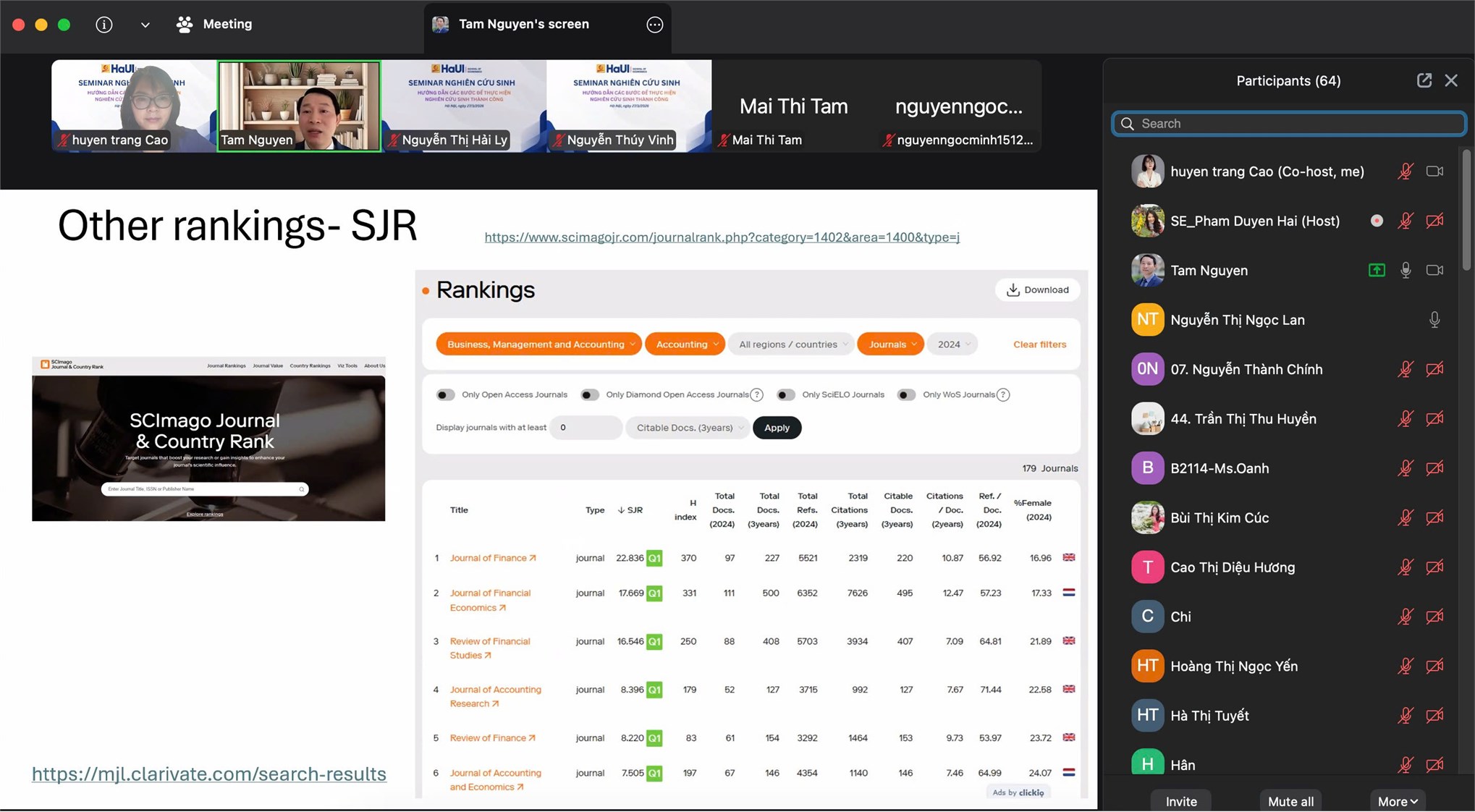Open the Accounting category dropdown
Viewport: 1475px width, 812px height.
click(686, 344)
